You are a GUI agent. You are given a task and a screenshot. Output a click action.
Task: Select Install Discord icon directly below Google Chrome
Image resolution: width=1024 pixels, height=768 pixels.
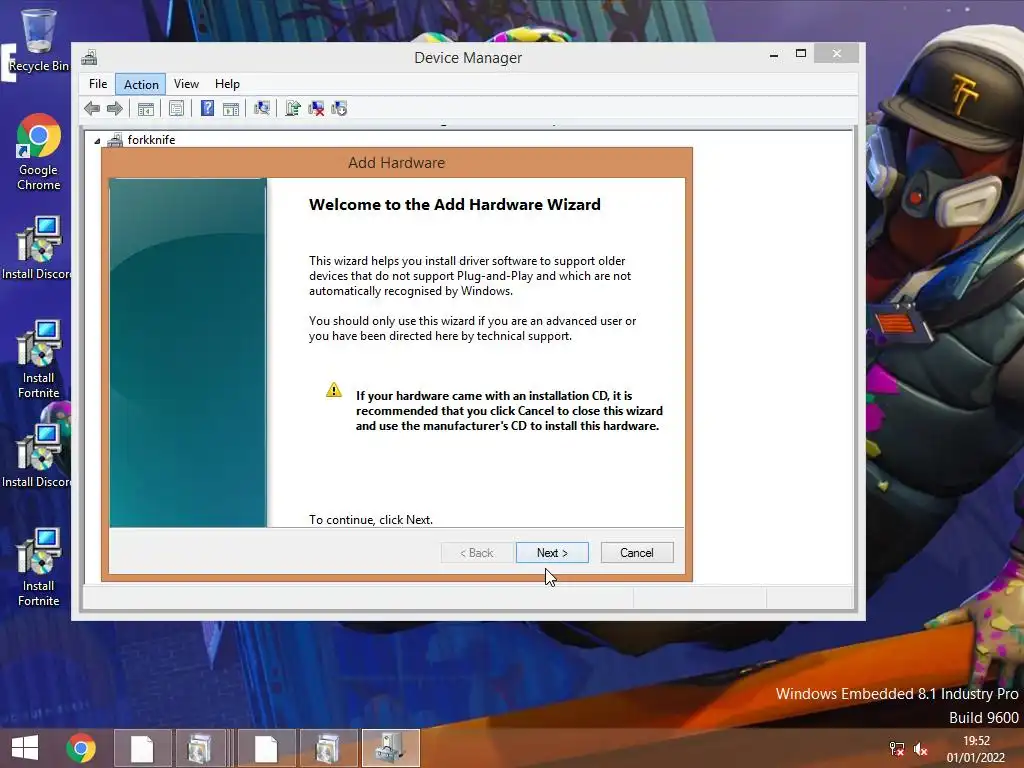(36, 248)
